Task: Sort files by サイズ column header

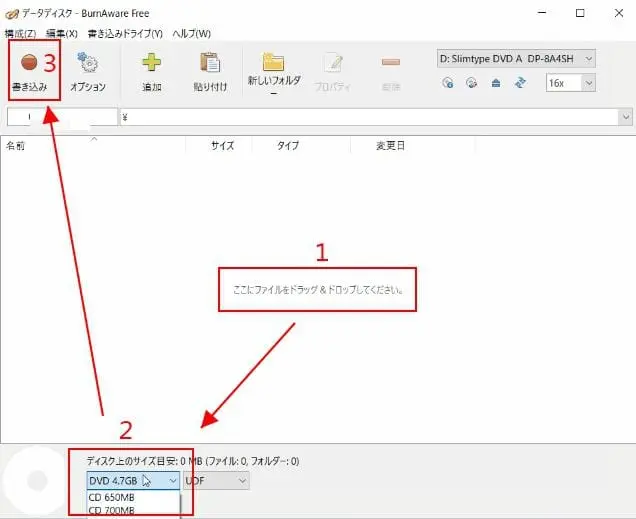Action: click(222, 145)
